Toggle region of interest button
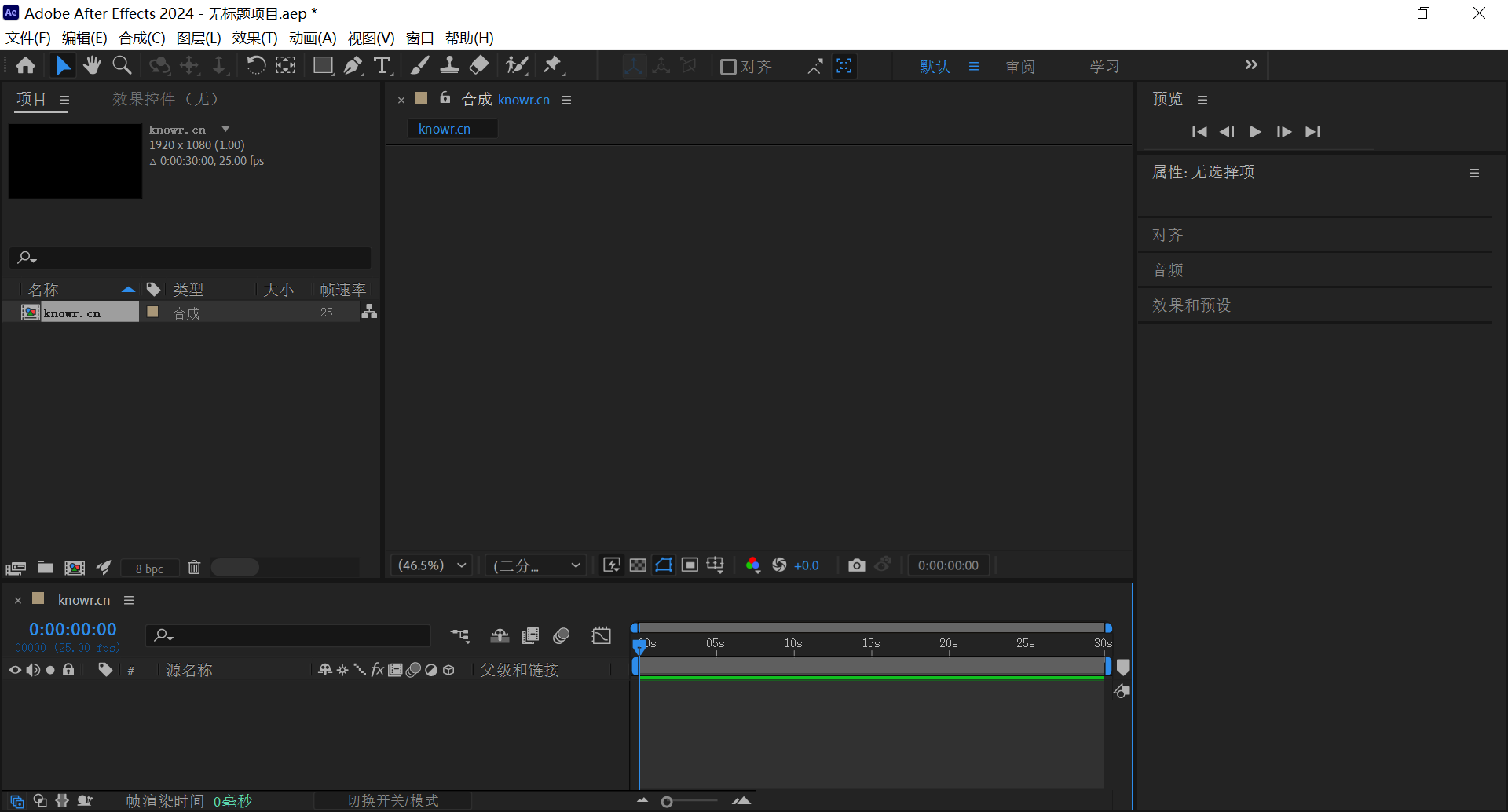This screenshot has height=812, width=1508. [x=690, y=565]
